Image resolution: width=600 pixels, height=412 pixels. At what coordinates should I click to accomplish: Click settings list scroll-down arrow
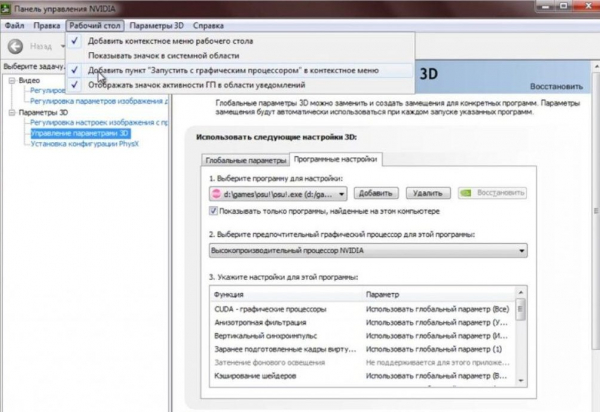[x=521, y=381]
